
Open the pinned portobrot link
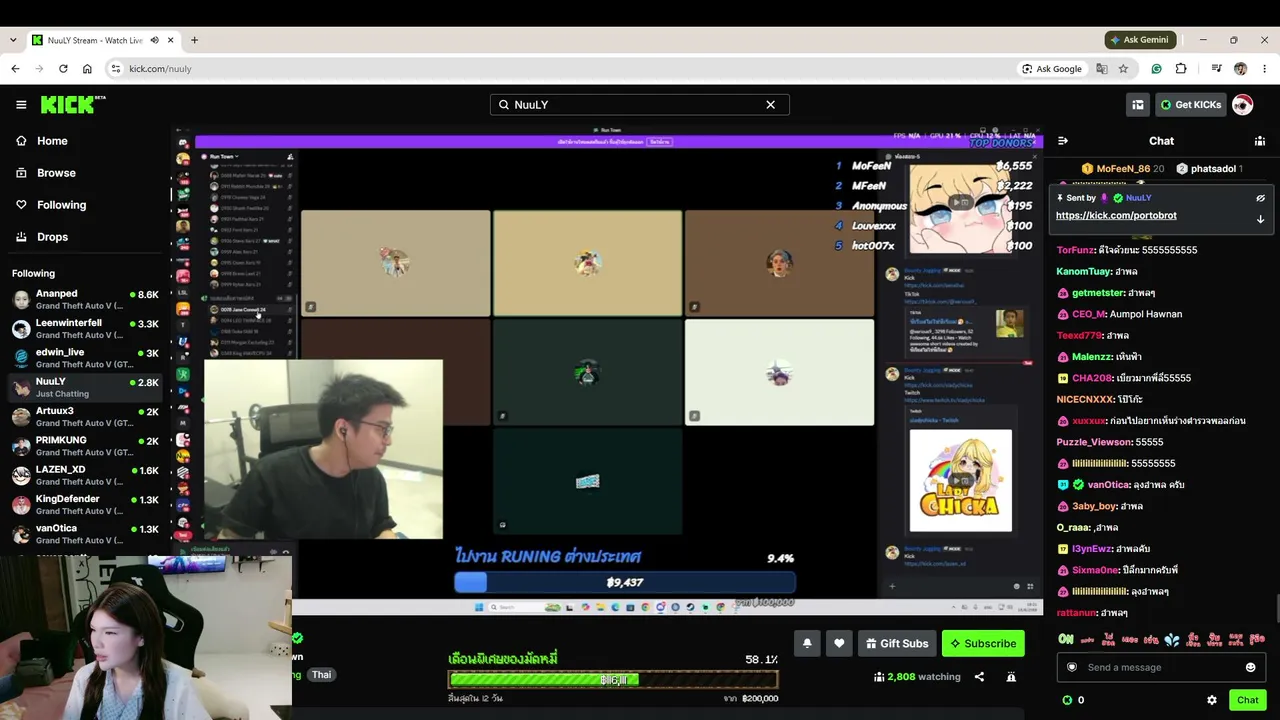(x=1116, y=216)
